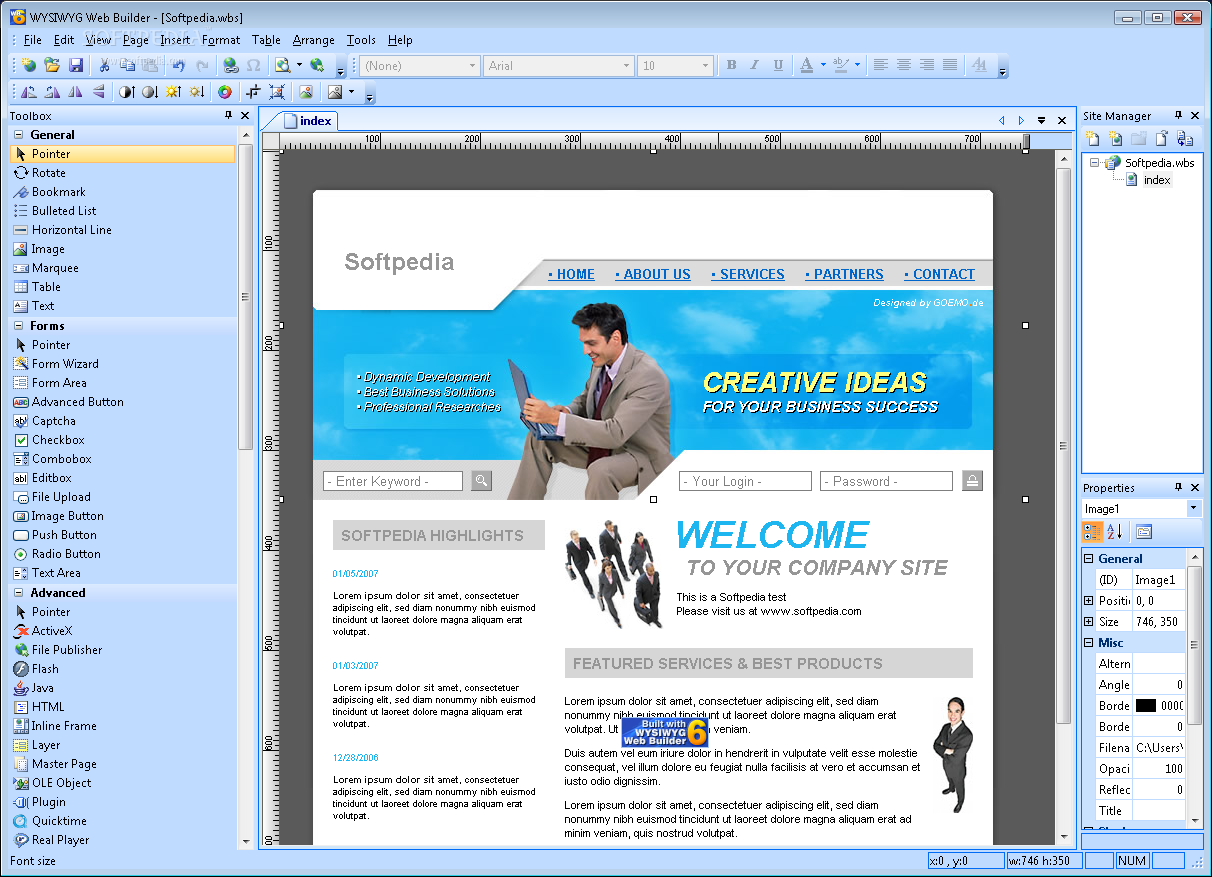
Task: Collapse the Softpedia.wbs tree node
Action: 1095,163
